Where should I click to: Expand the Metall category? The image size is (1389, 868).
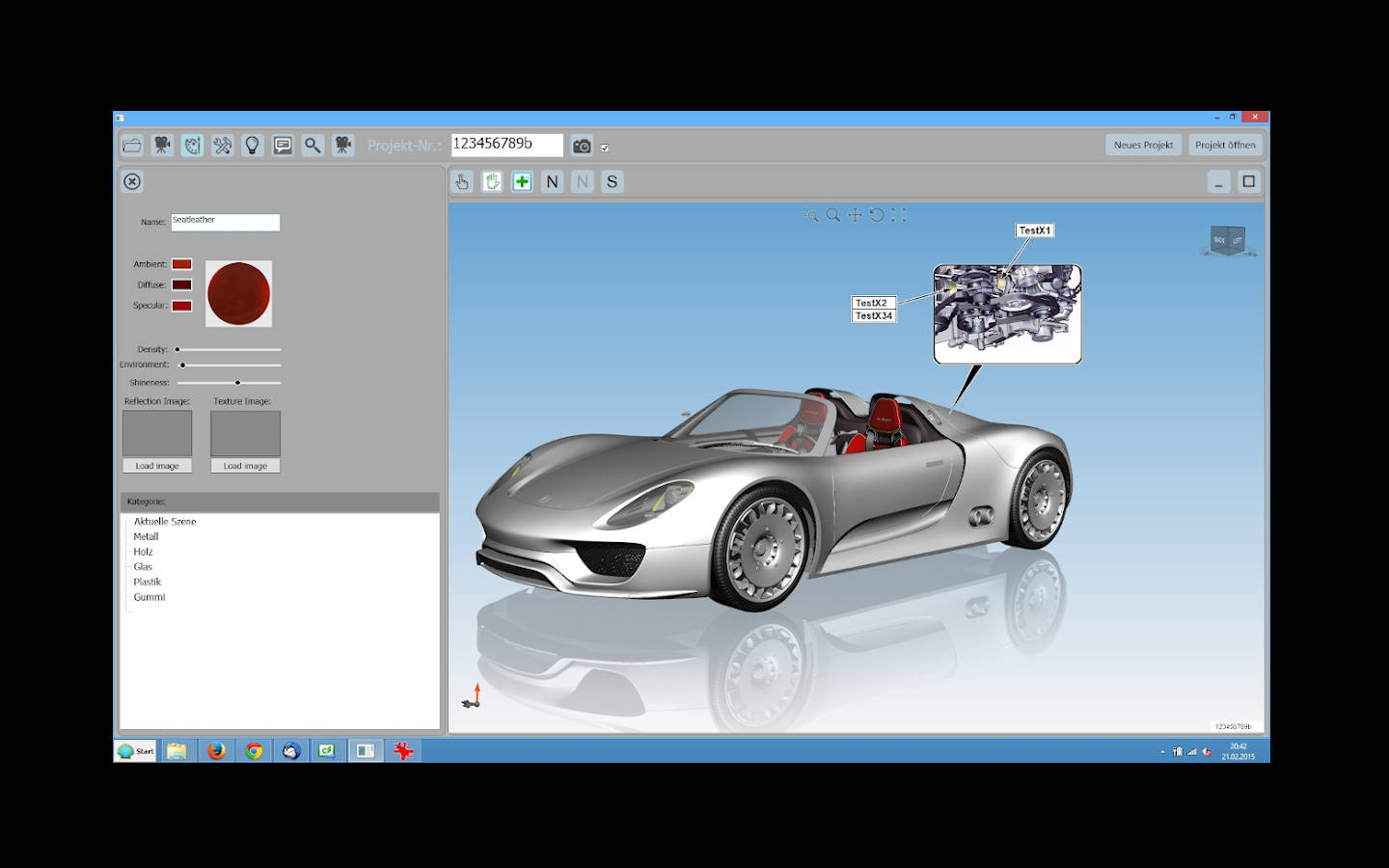(146, 536)
